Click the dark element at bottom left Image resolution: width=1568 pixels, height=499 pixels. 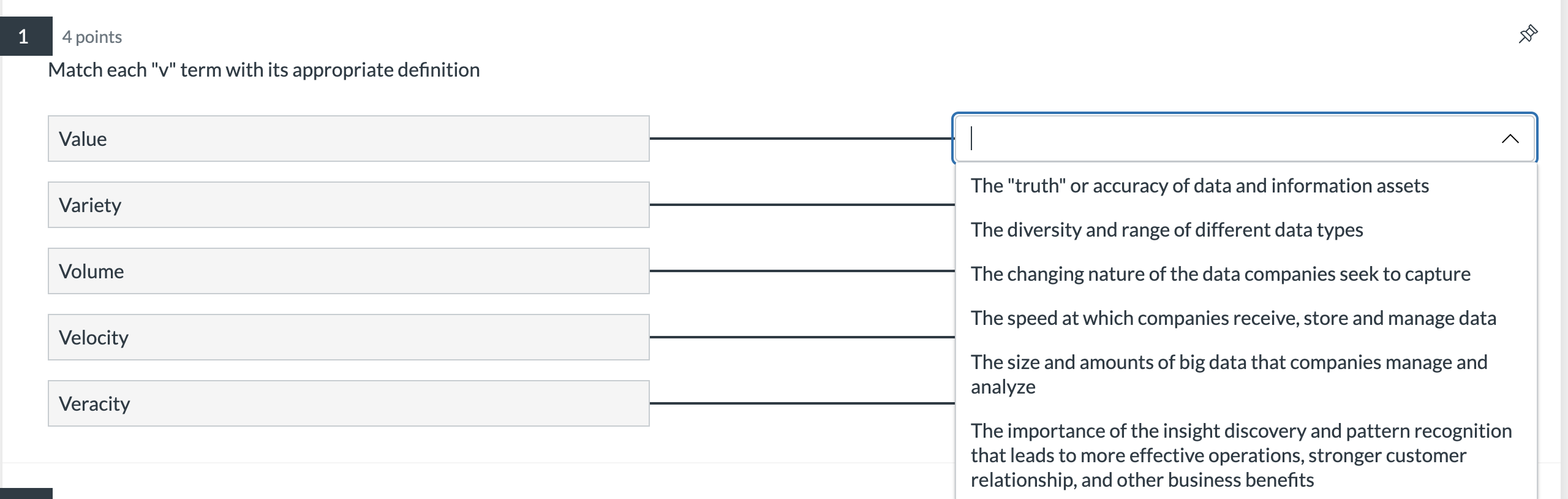pyautogui.click(x=24, y=493)
